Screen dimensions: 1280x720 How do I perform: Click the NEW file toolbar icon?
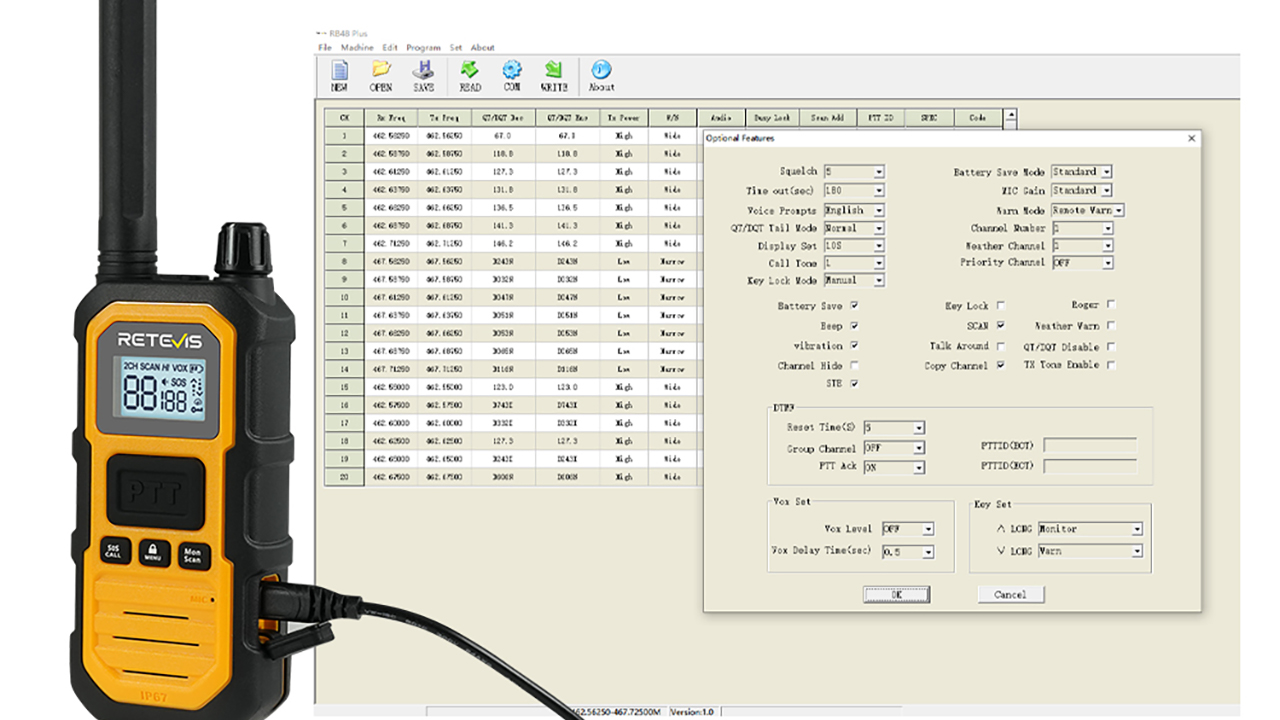340,76
